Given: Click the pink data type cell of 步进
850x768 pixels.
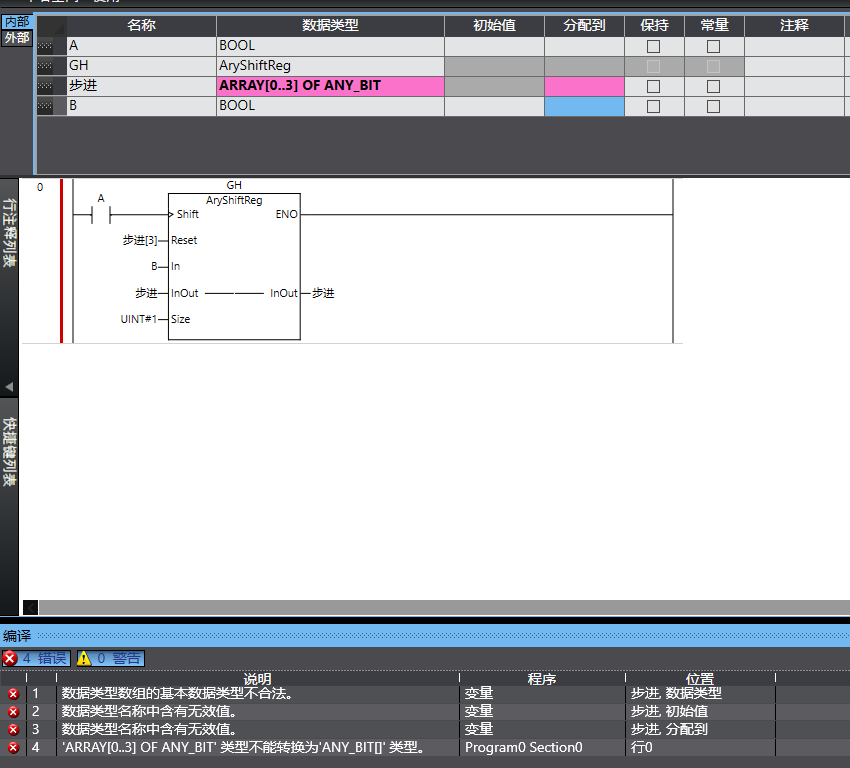Looking at the screenshot, I should [330, 86].
